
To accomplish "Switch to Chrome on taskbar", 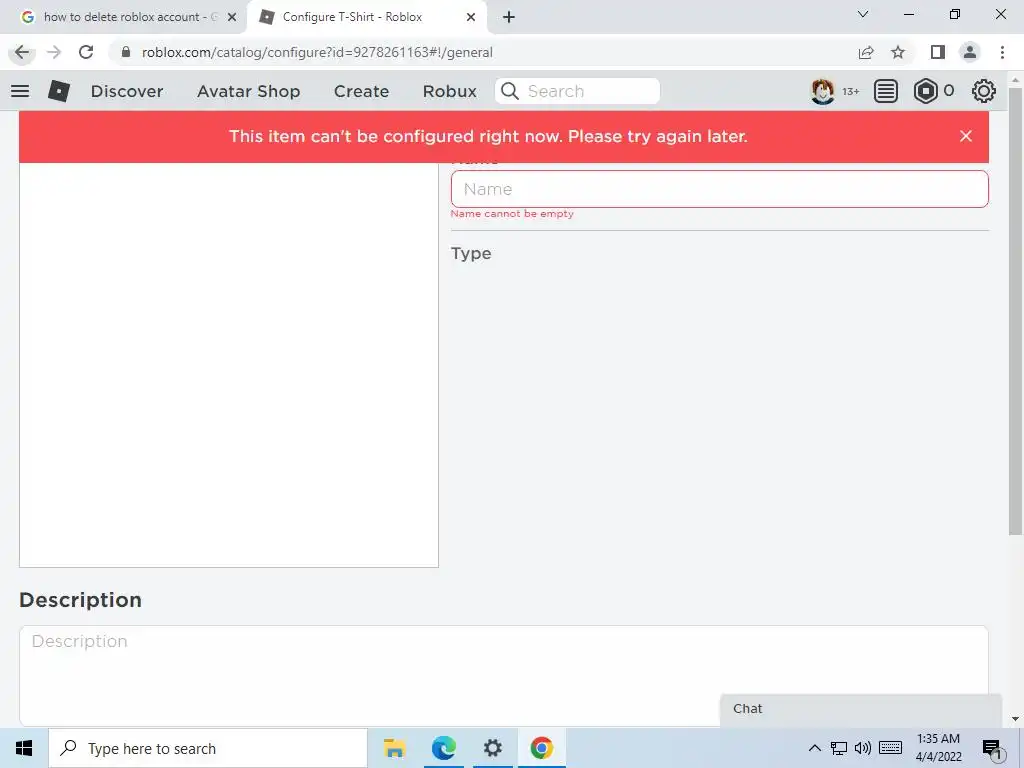I will coord(541,748).
